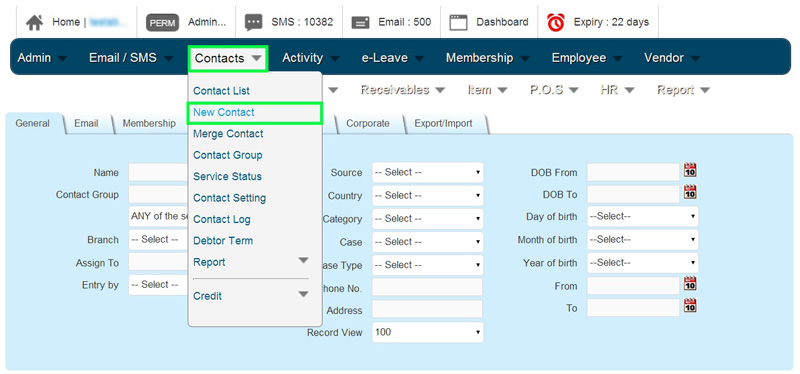
Task: Open the To date calendar picker
Action: 690,306
